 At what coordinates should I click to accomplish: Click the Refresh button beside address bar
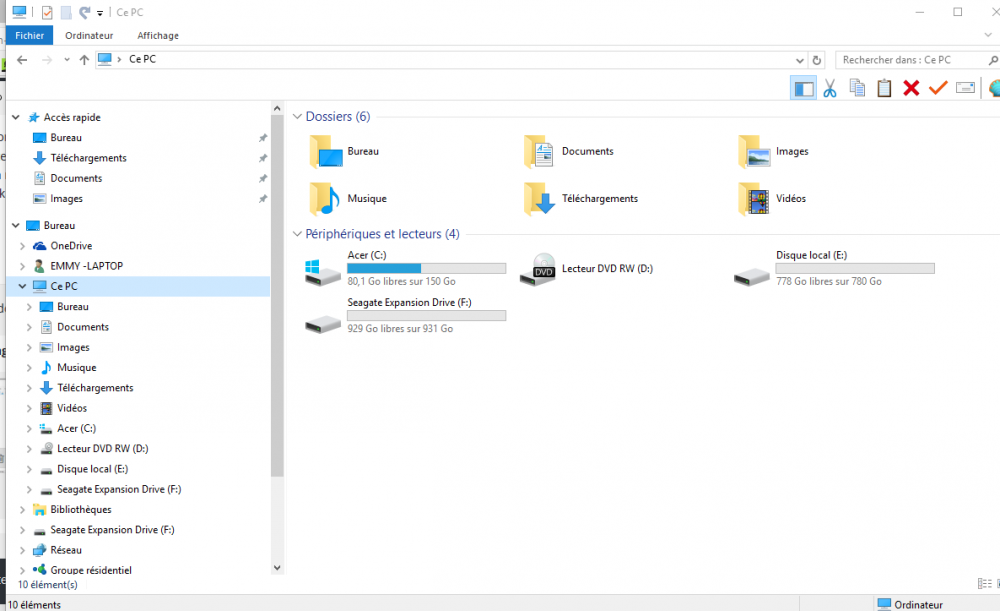tap(817, 60)
